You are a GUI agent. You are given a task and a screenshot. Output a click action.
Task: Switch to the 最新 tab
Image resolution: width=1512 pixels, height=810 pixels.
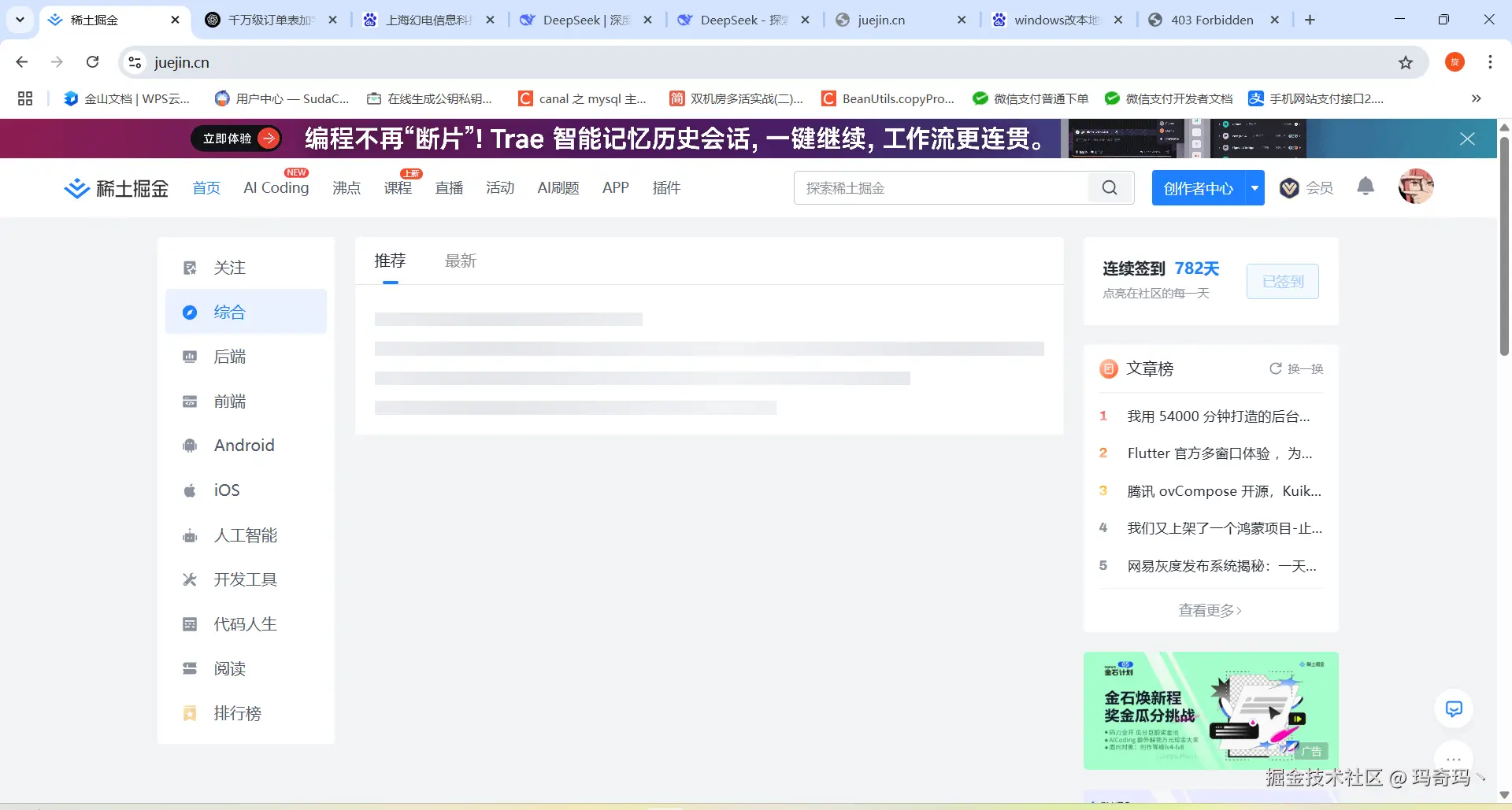coord(461,261)
